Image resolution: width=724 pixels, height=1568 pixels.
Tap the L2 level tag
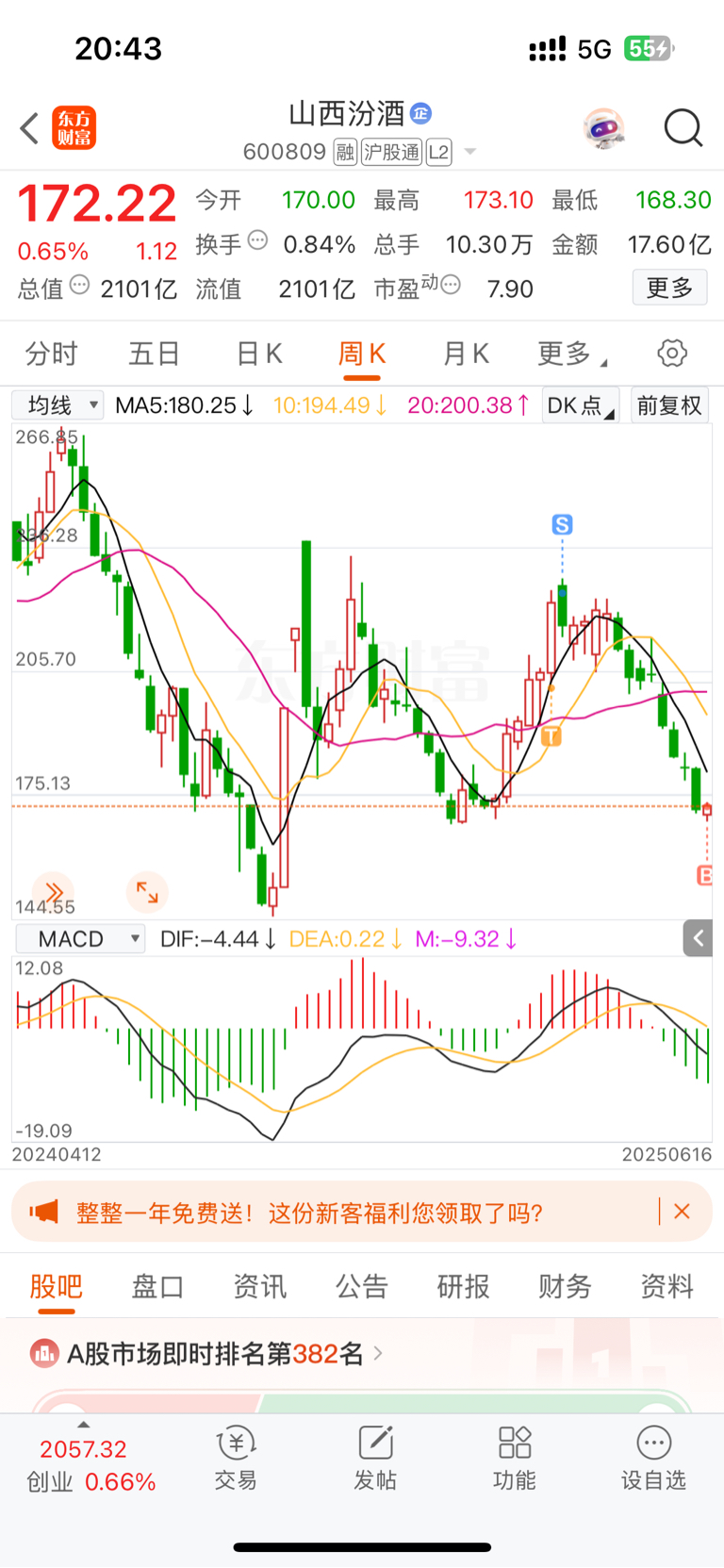pos(439,152)
